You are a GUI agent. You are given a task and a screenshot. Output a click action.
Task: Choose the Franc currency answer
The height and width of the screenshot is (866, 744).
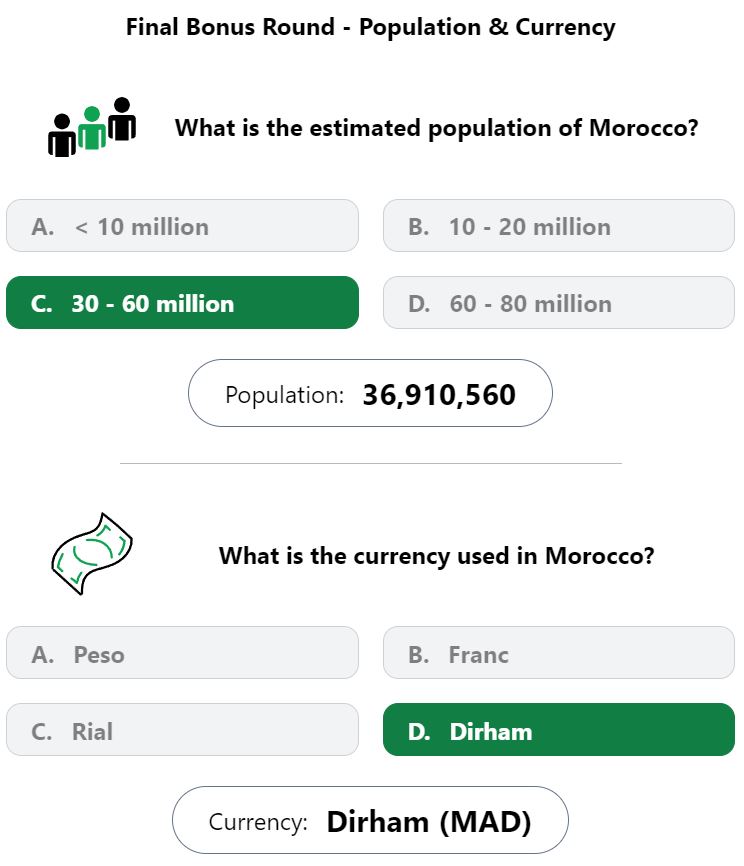click(x=559, y=653)
